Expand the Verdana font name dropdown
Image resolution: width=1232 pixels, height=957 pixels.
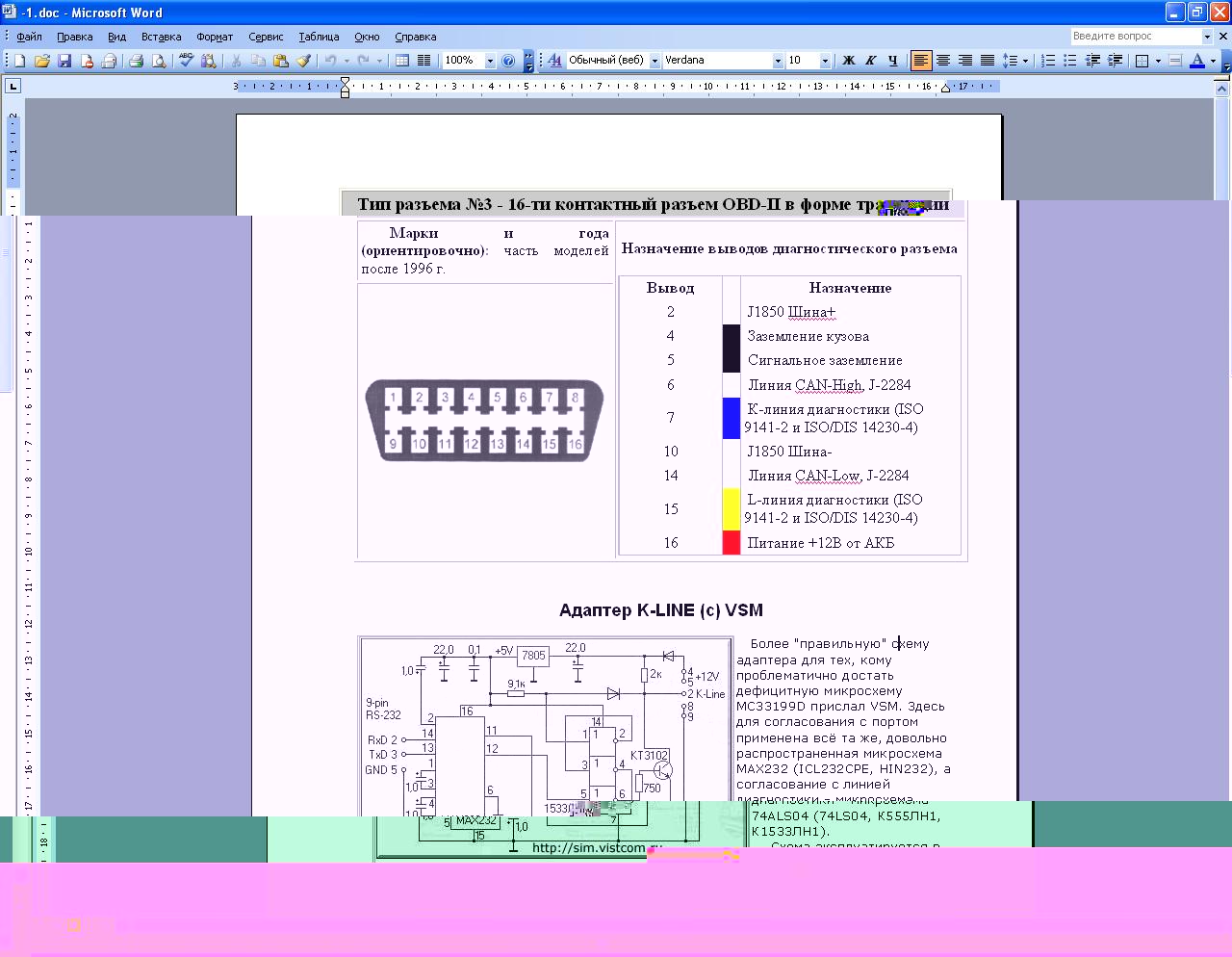tap(778, 61)
